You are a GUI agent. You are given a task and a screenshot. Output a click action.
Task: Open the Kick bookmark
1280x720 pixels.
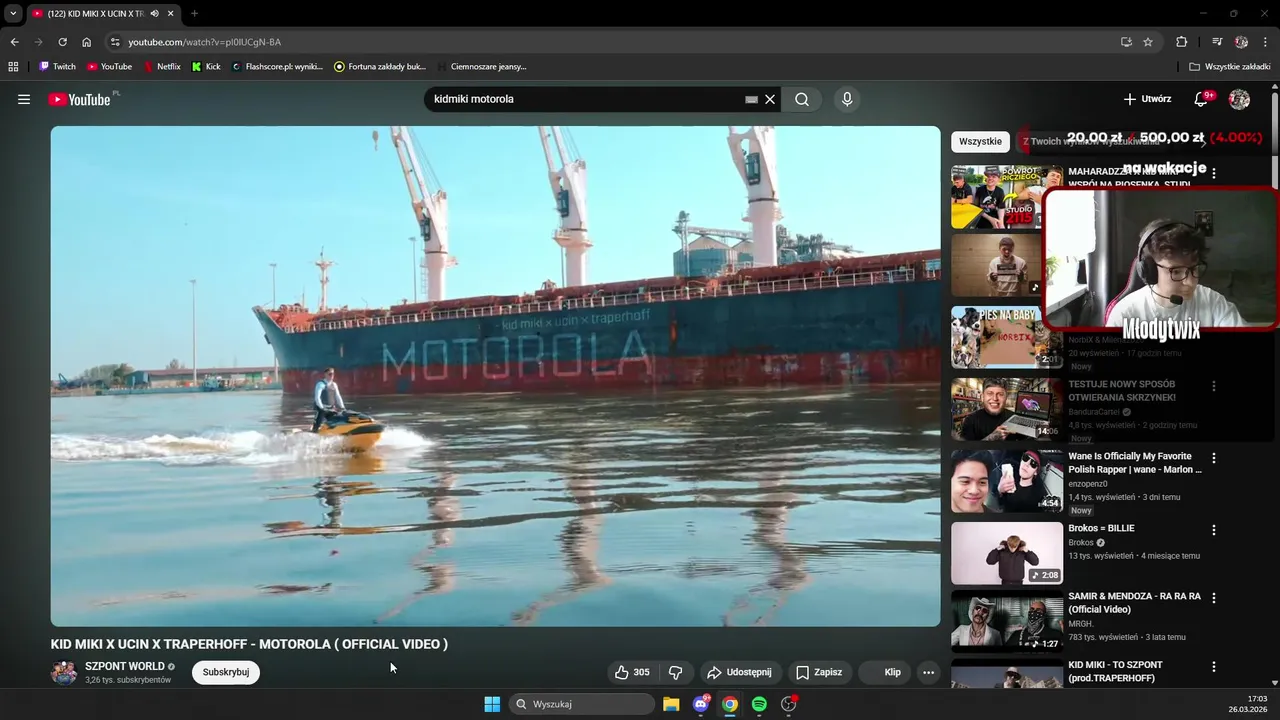click(x=206, y=67)
